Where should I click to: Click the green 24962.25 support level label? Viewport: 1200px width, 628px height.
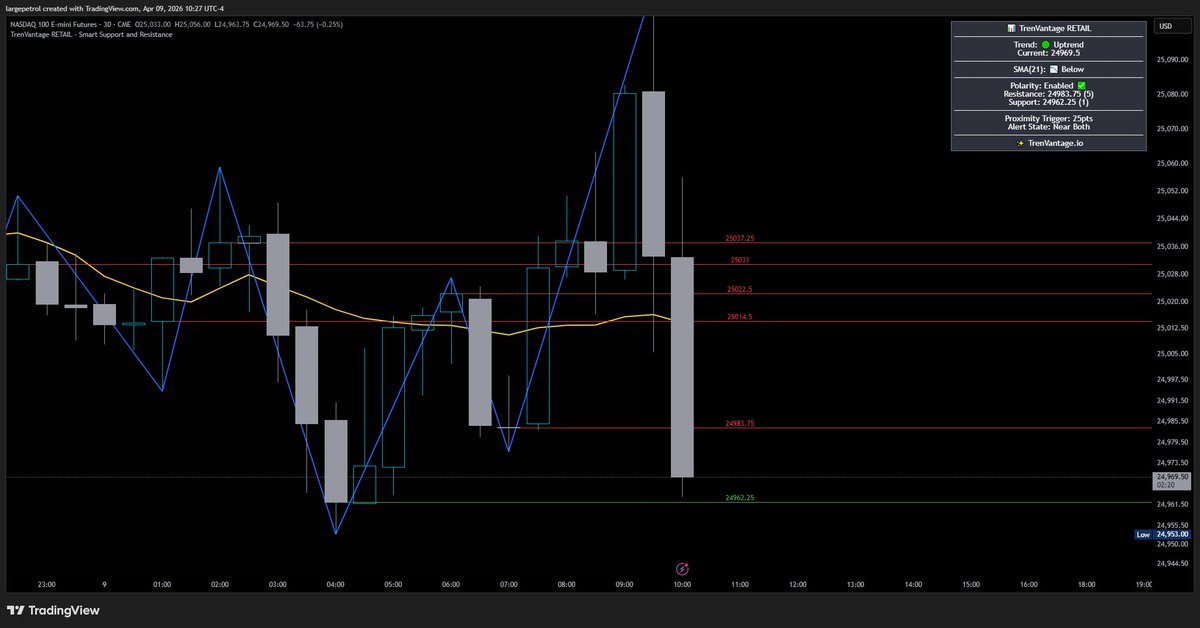[x=740, y=498]
